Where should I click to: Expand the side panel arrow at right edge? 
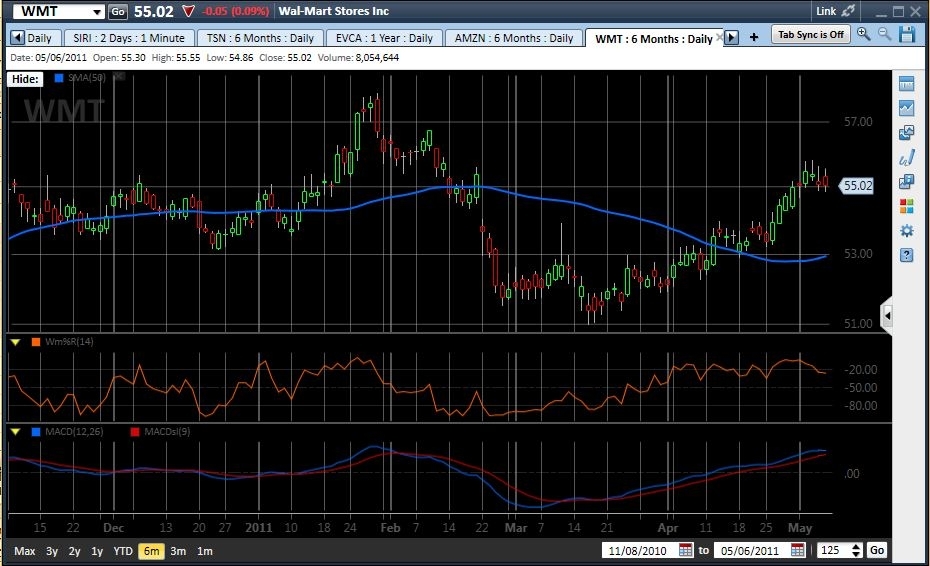click(887, 315)
